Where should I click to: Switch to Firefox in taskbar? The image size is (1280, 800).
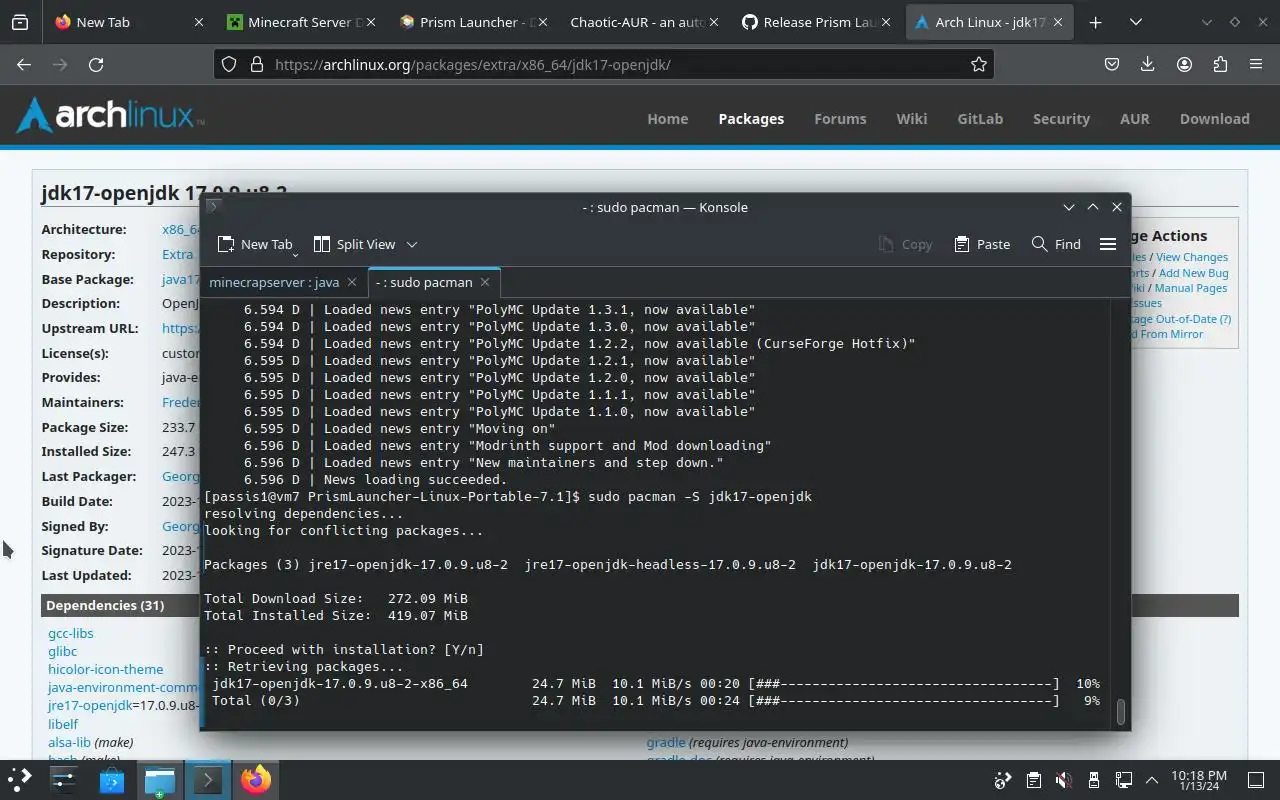(x=256, y=780)
